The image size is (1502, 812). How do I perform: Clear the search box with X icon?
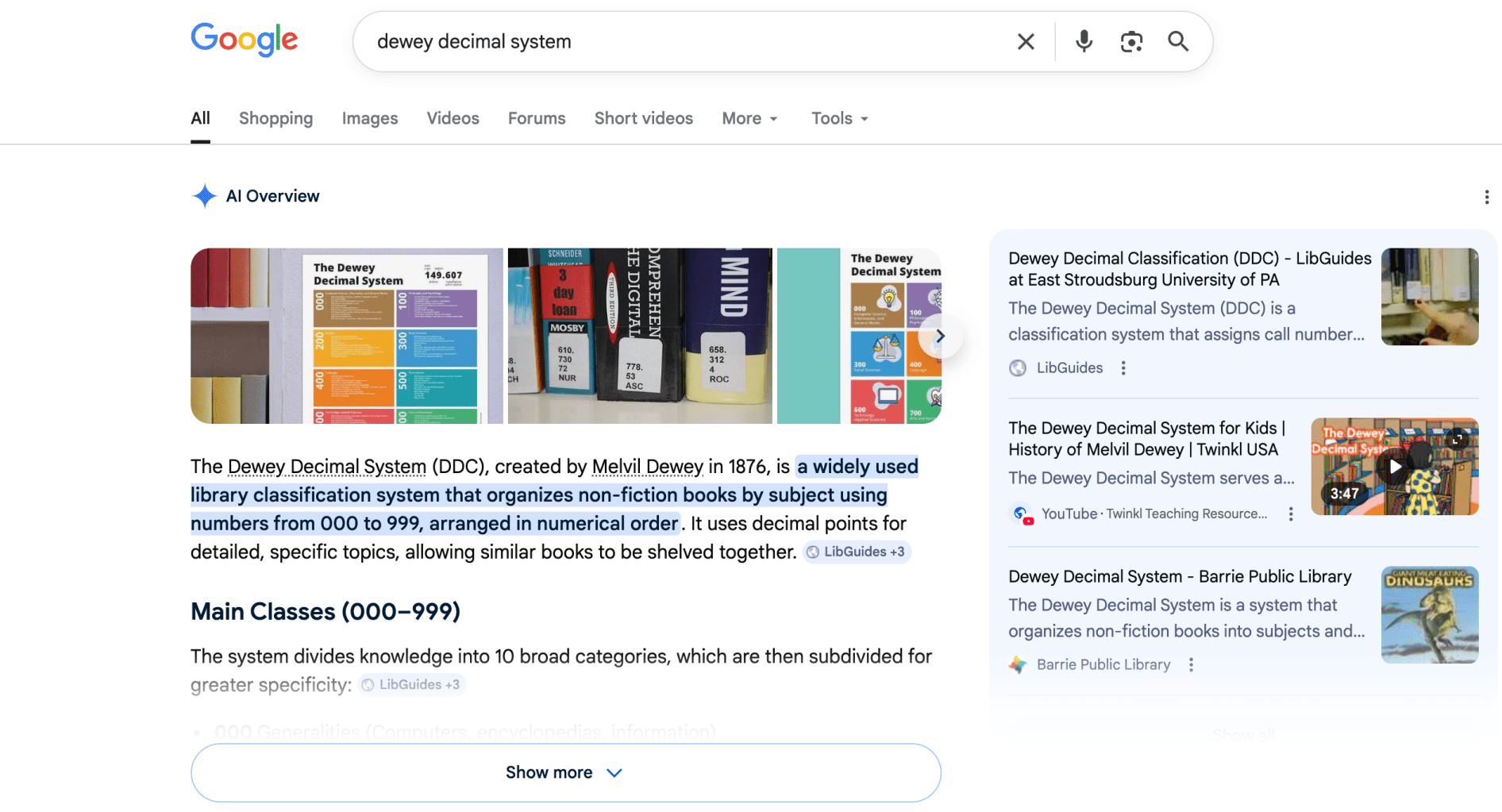click(x=1026, y=41)
